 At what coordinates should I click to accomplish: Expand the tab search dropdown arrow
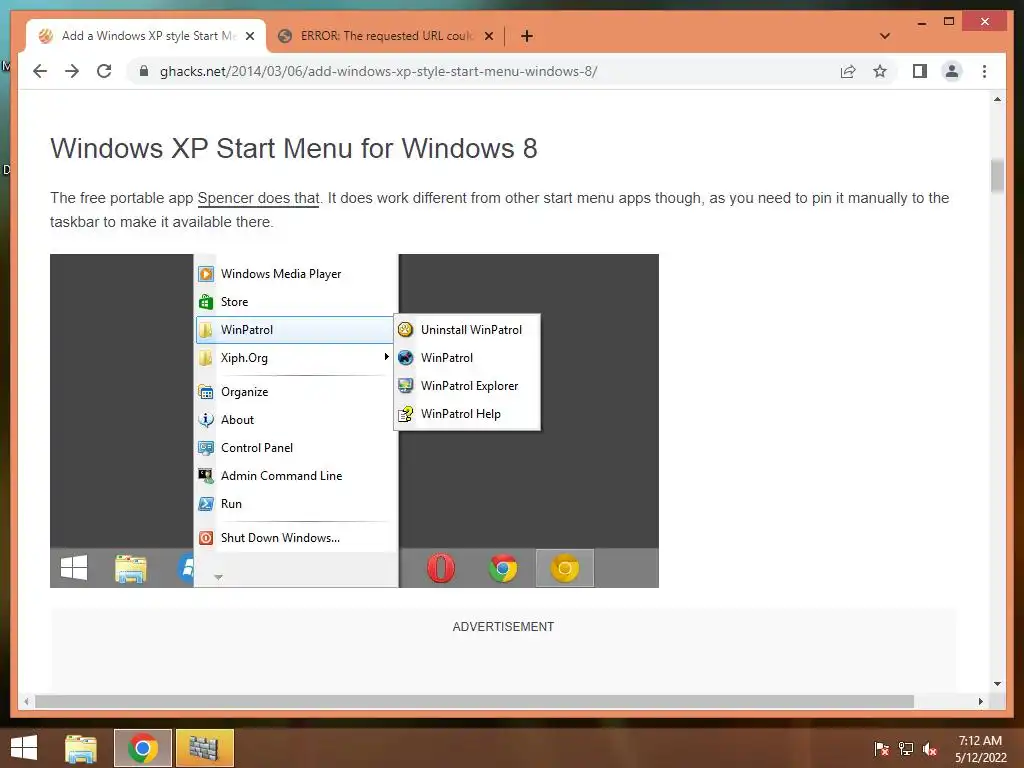[x=885, y=36]
